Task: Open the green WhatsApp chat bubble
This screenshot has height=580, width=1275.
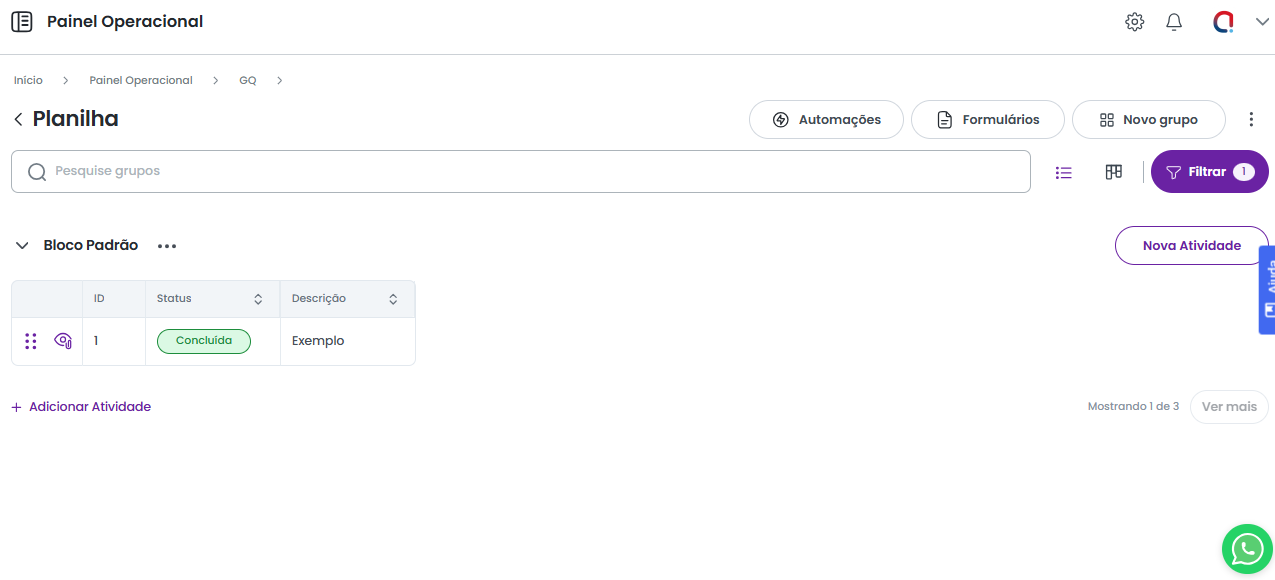Action: 1247,549
